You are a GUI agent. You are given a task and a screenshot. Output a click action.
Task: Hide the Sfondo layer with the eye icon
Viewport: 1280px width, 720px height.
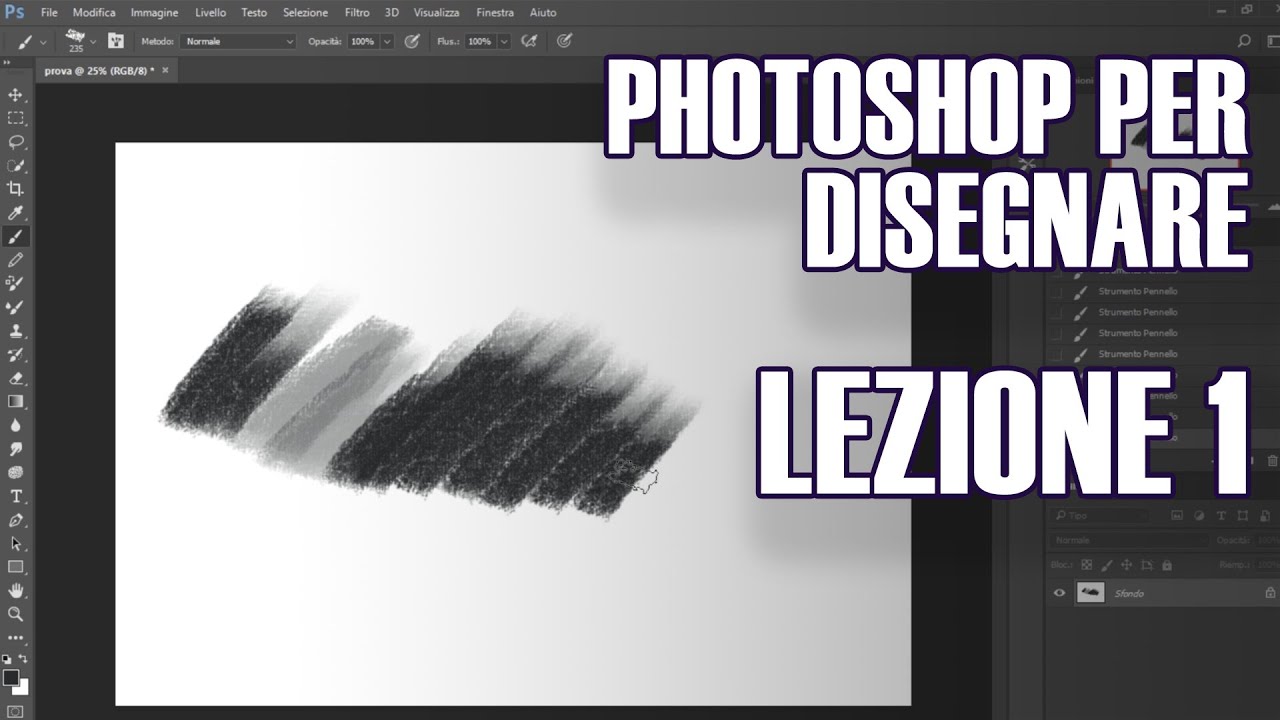pos(1060,593)
